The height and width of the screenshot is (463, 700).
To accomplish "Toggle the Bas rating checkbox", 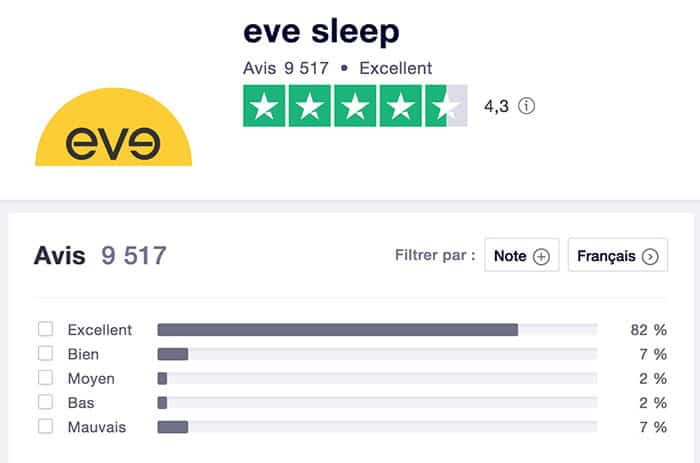I will 45,403.
